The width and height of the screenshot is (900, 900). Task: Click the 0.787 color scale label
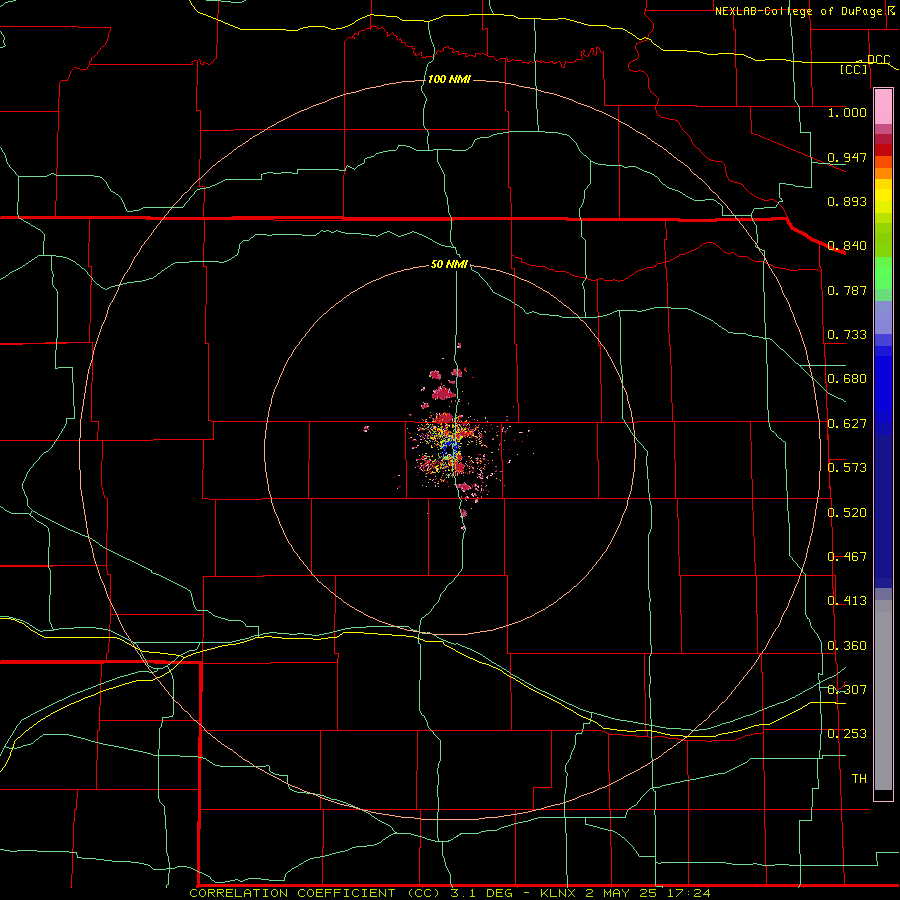847,290
